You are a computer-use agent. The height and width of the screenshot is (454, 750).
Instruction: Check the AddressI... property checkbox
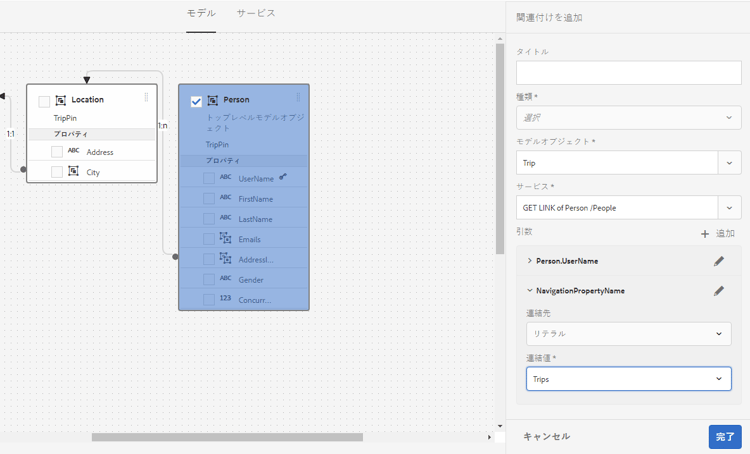[209, 259]
